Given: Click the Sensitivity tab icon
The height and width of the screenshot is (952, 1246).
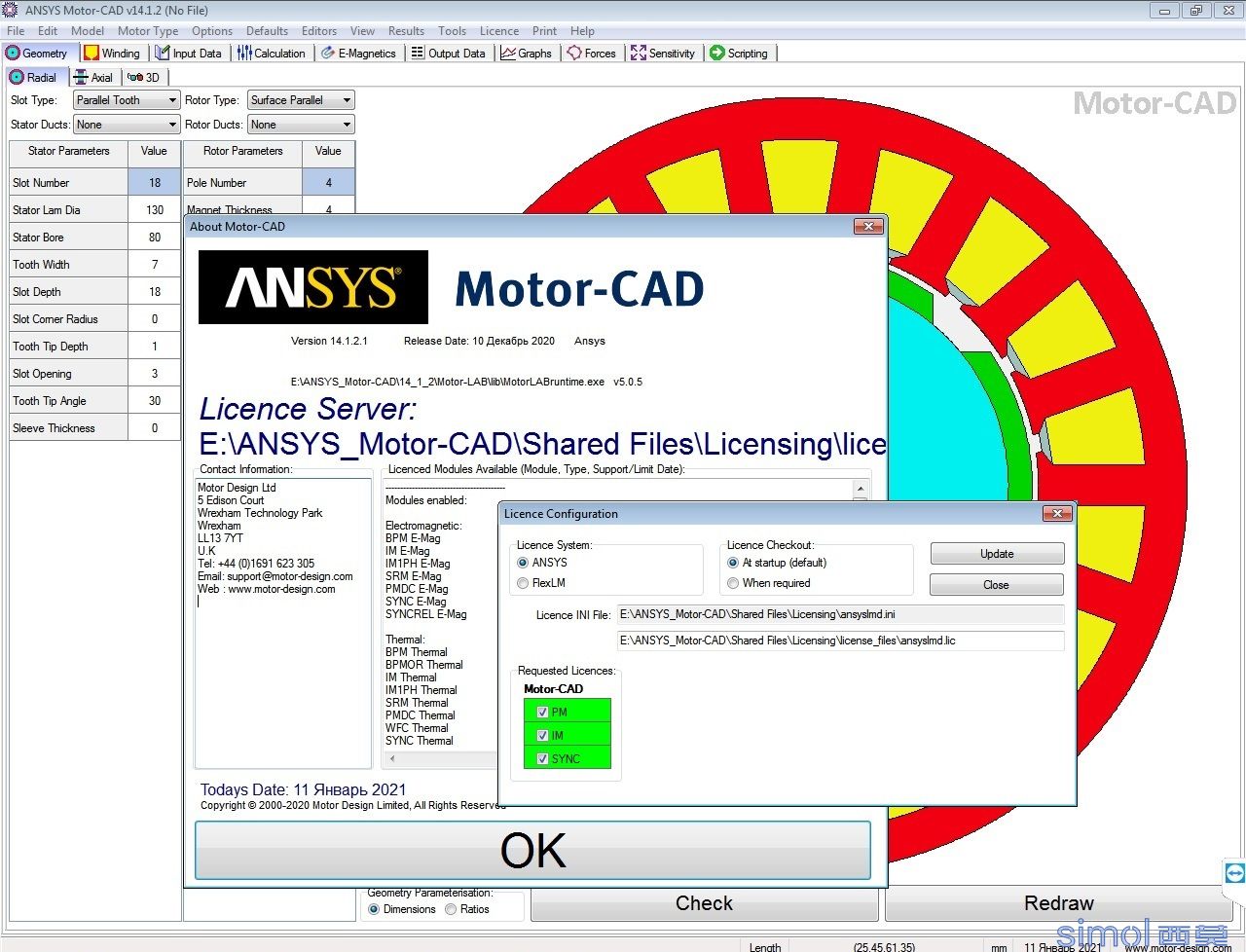Looking at the screenshot, I should pyautogui.click(x=639, y=54).
